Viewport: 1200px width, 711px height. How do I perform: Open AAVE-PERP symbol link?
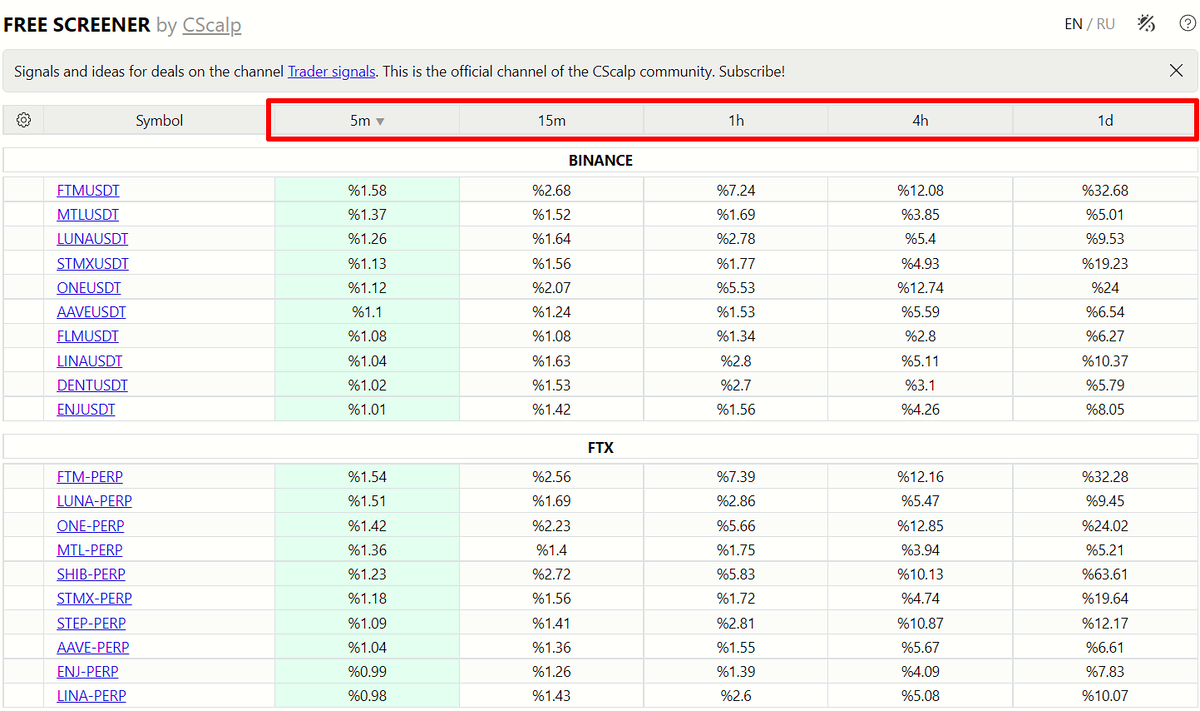93,647
